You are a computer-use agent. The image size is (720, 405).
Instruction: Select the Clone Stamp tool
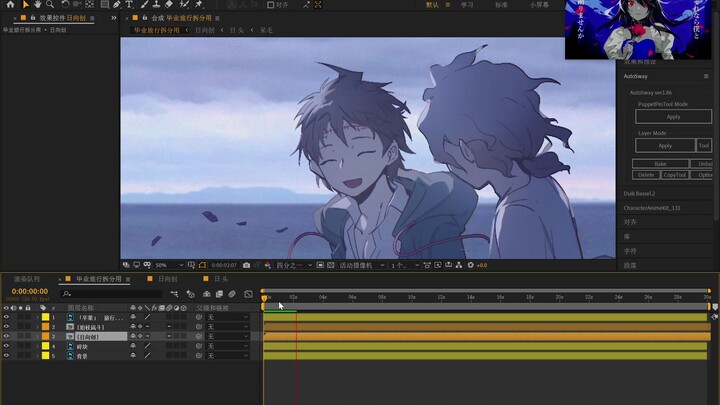coord(157,5)
